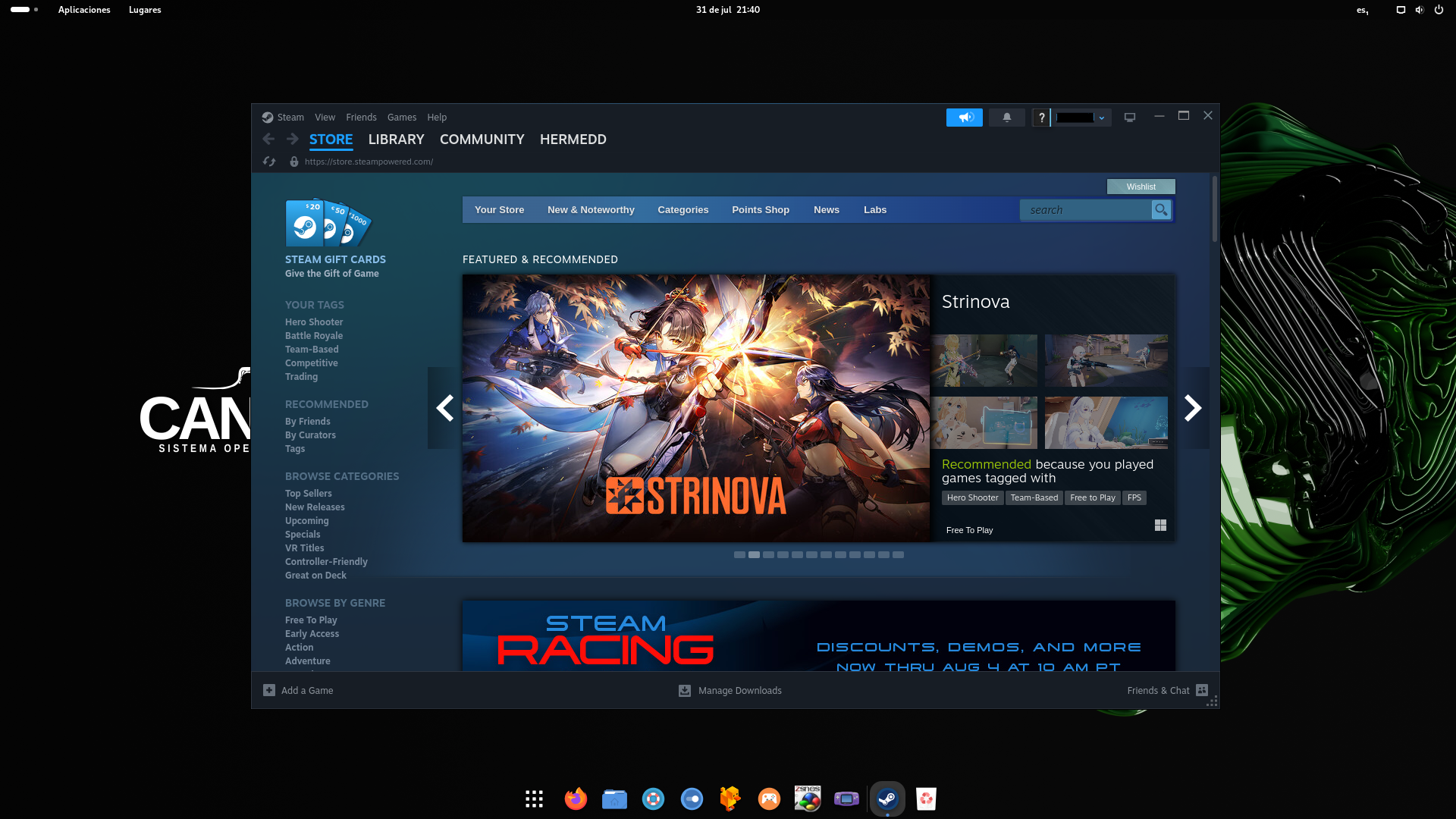Screen dimensions: 1456x819
Task: Open Great on Deck category
Action: (x=315, y=576)
